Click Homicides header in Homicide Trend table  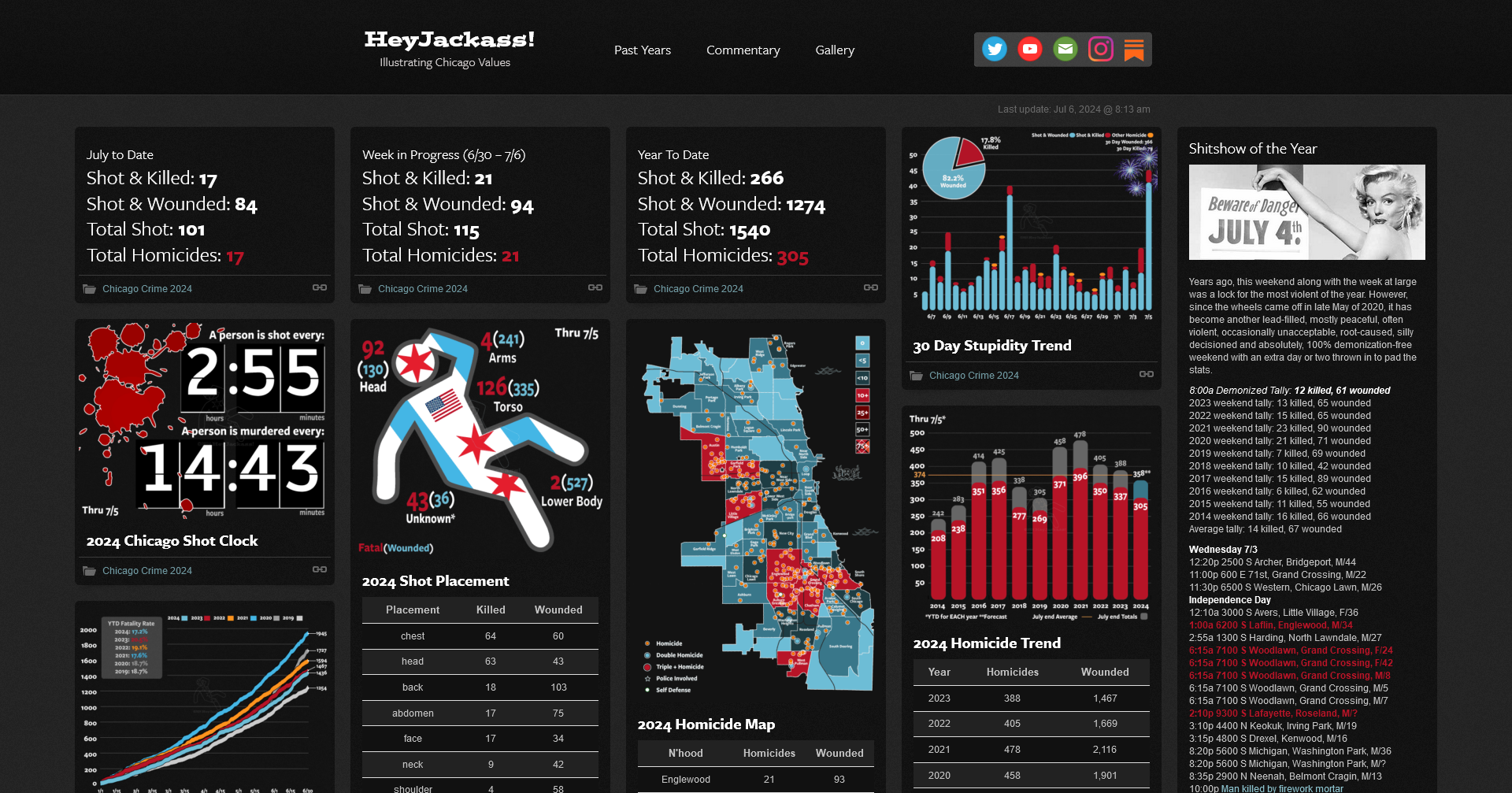pos(1013,672)
